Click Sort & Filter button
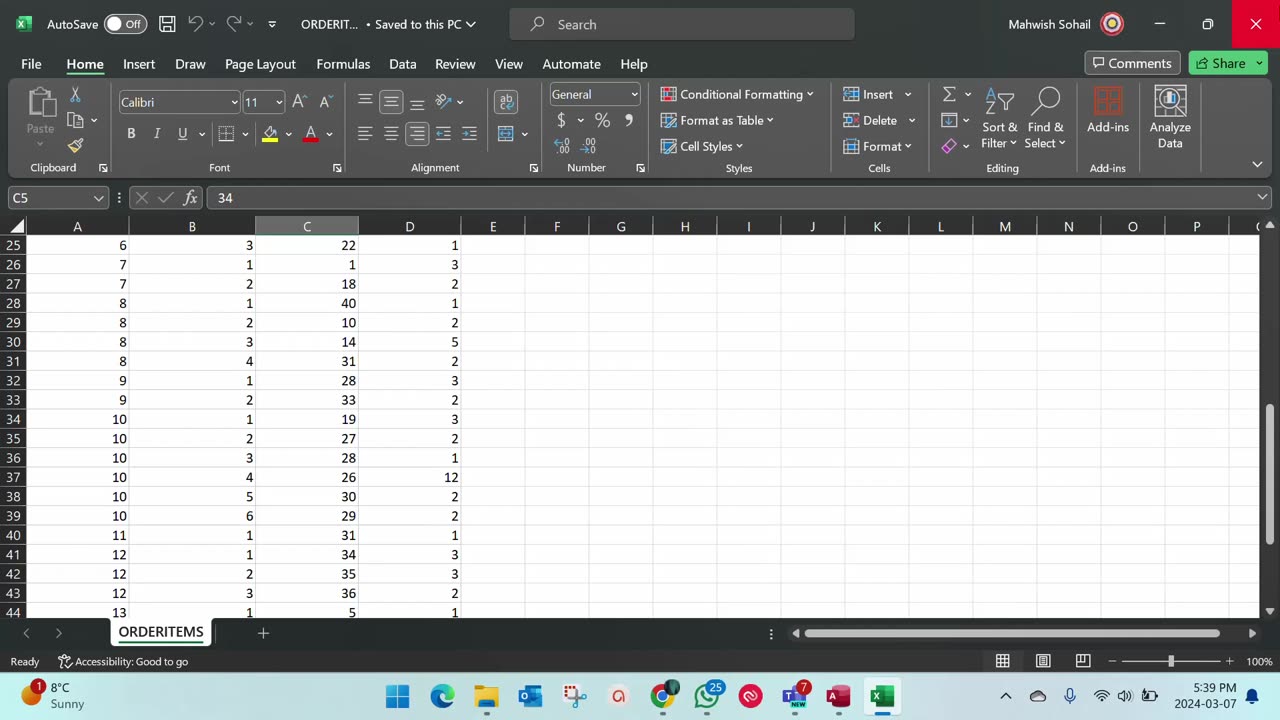The image size is (1280, 720). click(999, 118)
